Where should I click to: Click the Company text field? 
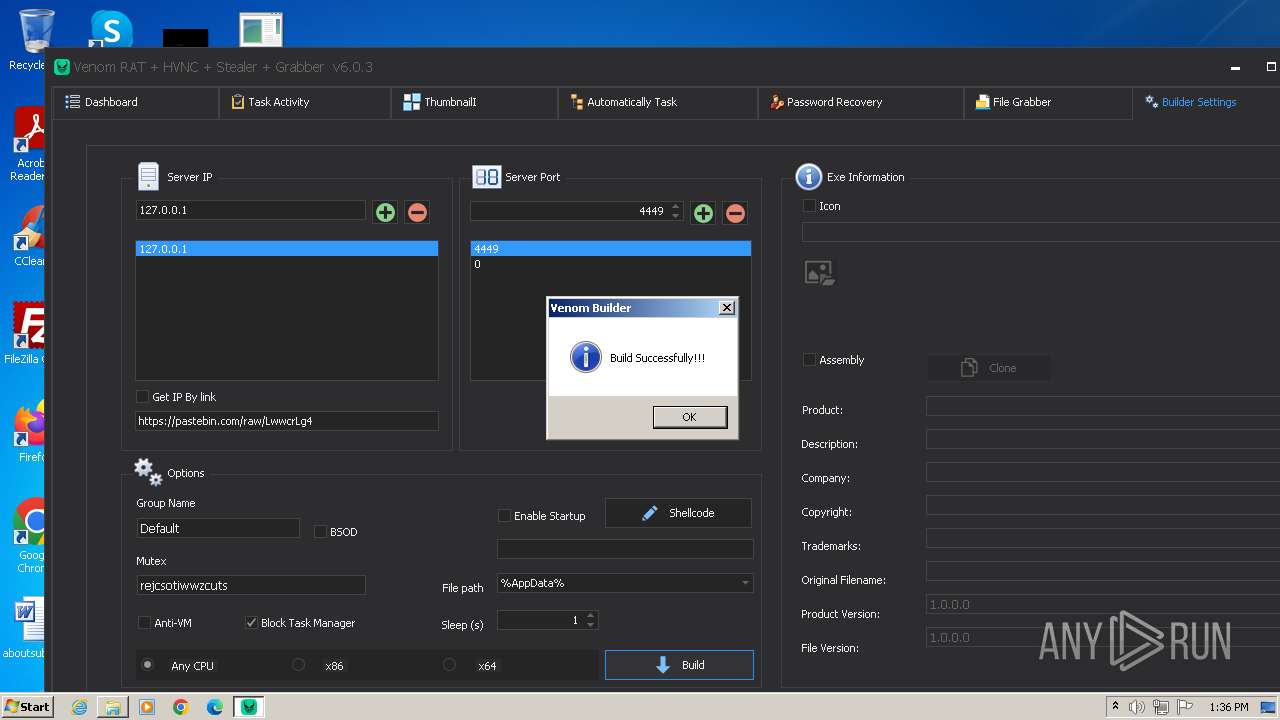(x=1102, y=473)
